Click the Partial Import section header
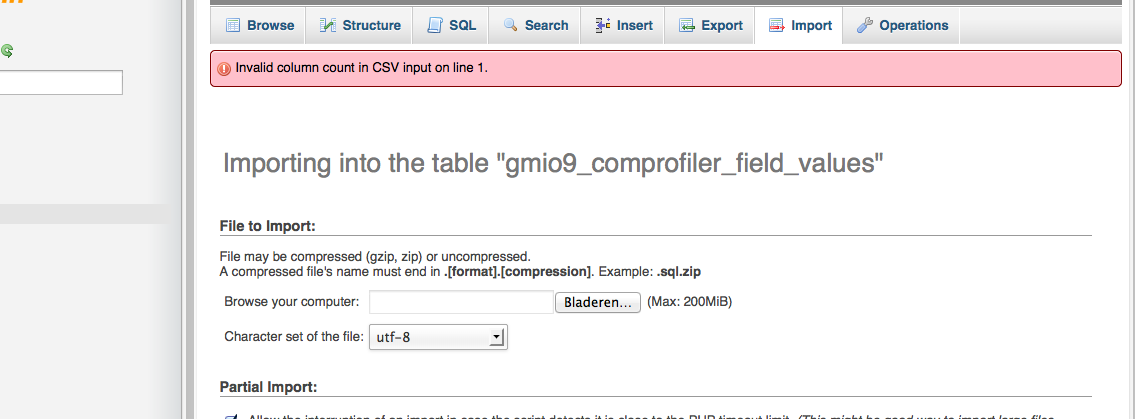 click(269, 387)
